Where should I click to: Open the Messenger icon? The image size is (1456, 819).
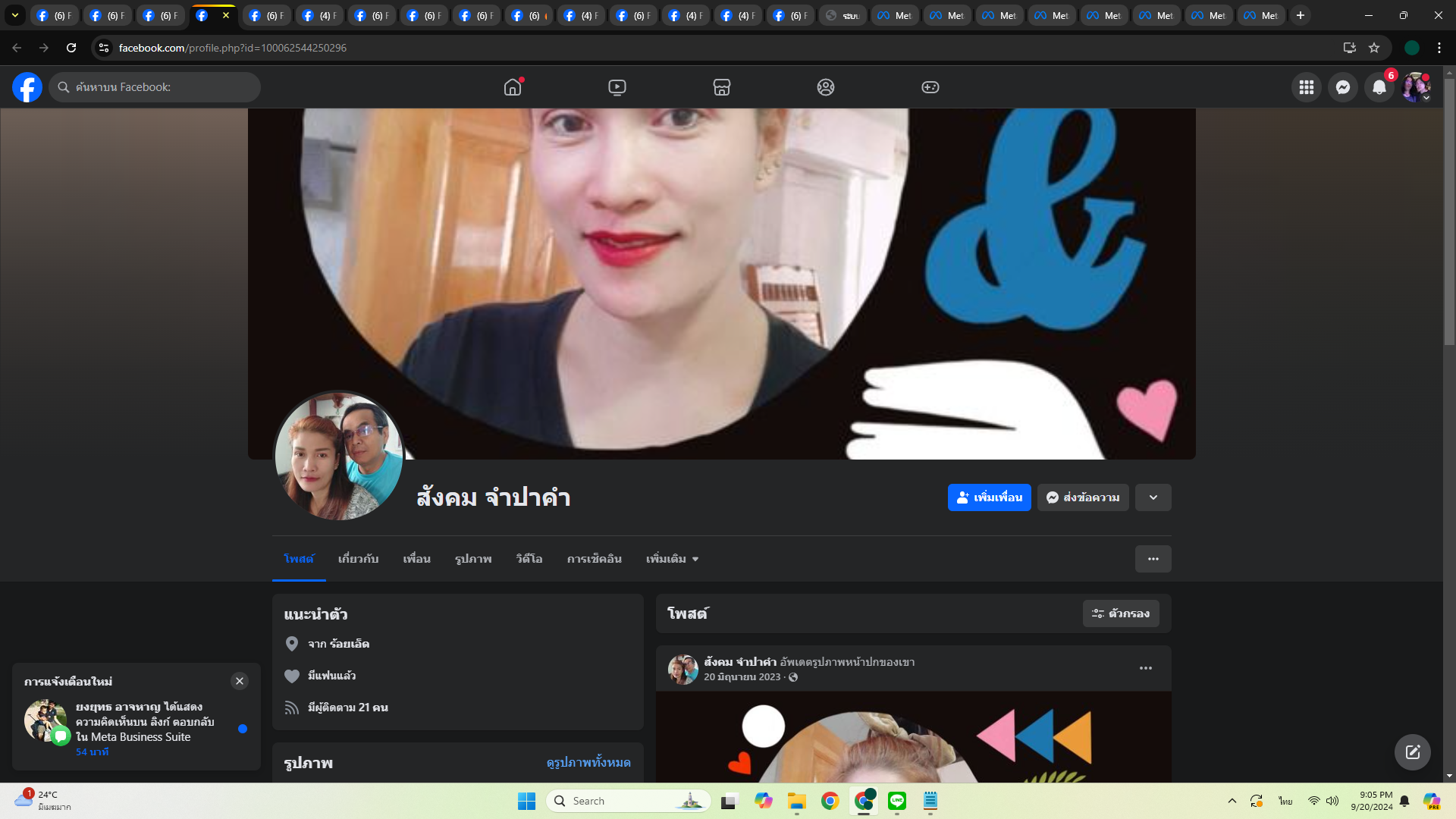pos(1342,87)
